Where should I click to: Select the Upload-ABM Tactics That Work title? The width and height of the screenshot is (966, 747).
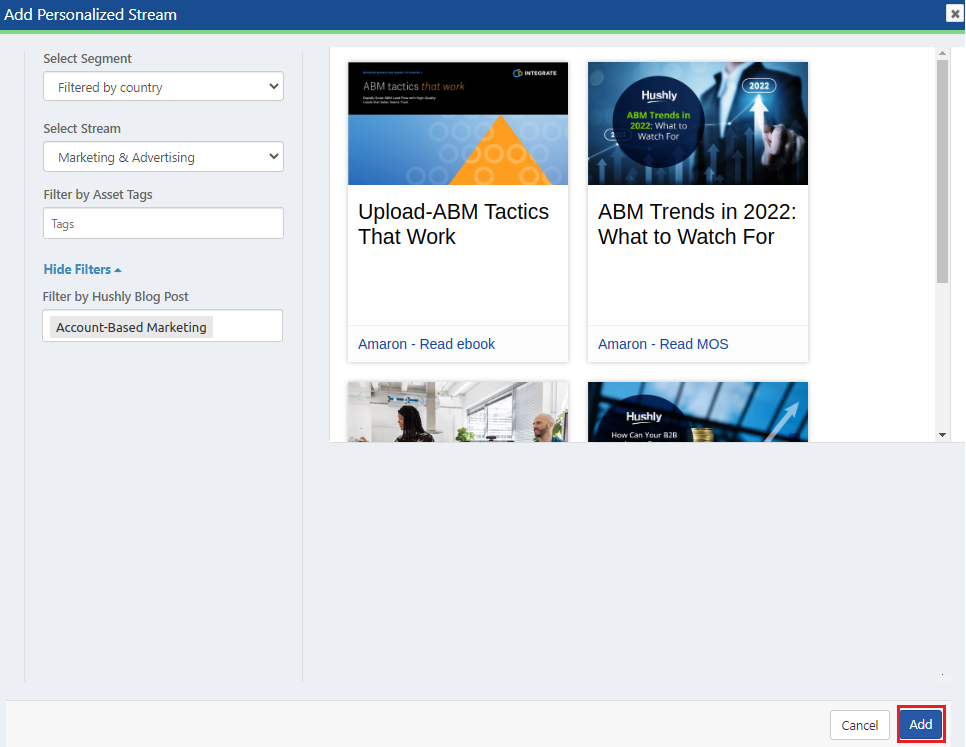[x=453, y=224]
